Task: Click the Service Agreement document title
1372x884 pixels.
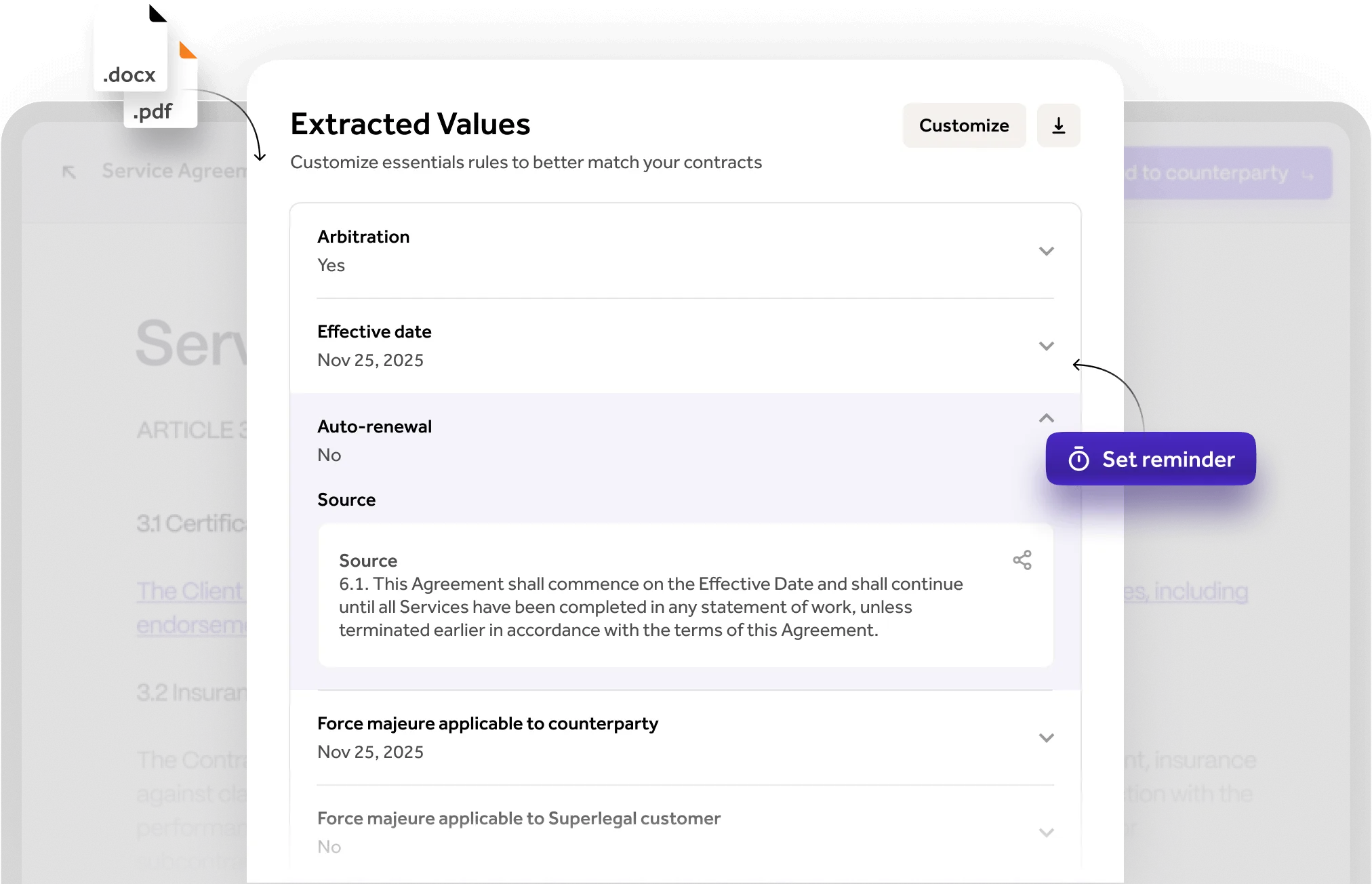Action: coord(174,171)
